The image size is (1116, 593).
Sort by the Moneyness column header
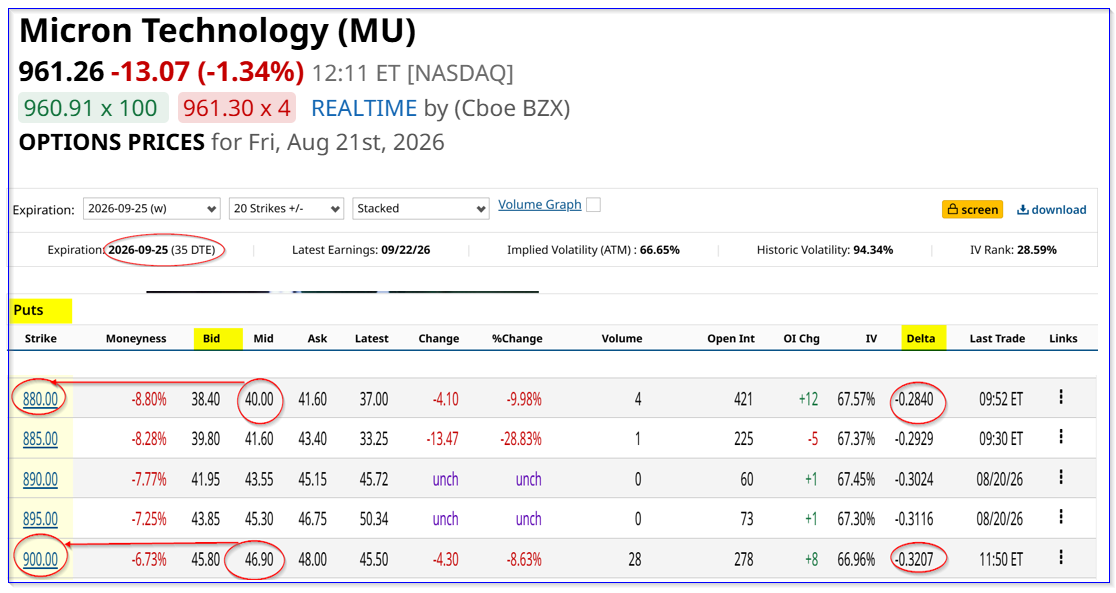point(136,338)
